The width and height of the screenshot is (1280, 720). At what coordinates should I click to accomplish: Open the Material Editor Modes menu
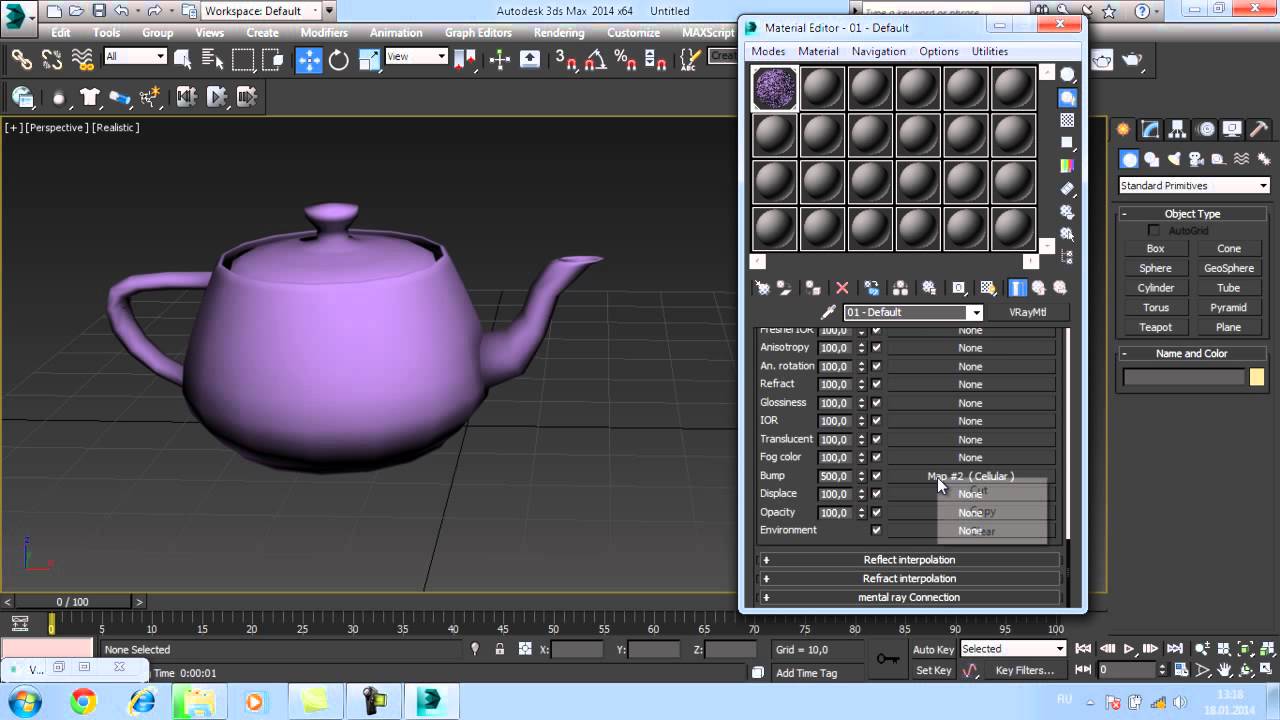[768, 51]
